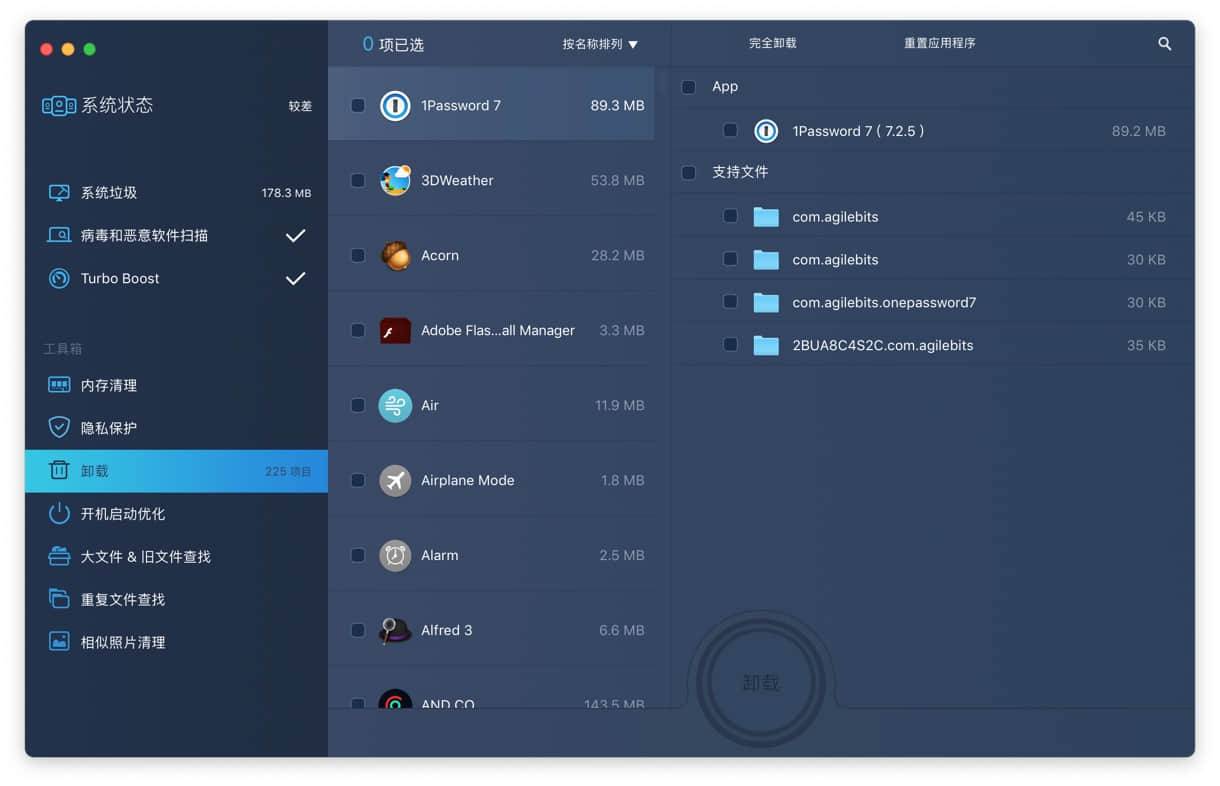This screenshot has height=786, width=1220.
Task: Click the 53.8 MB size of 3DWeather
Action: (617, 181)
